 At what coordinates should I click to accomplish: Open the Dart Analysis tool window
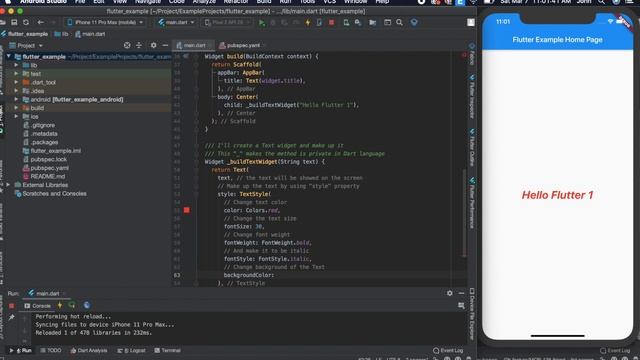coord(89,350)
